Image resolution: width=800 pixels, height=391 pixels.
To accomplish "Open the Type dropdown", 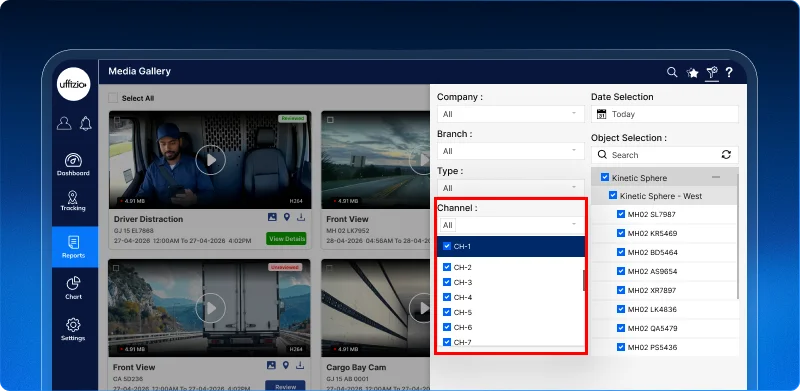I will pyautogui.click(x=511, y=188).
